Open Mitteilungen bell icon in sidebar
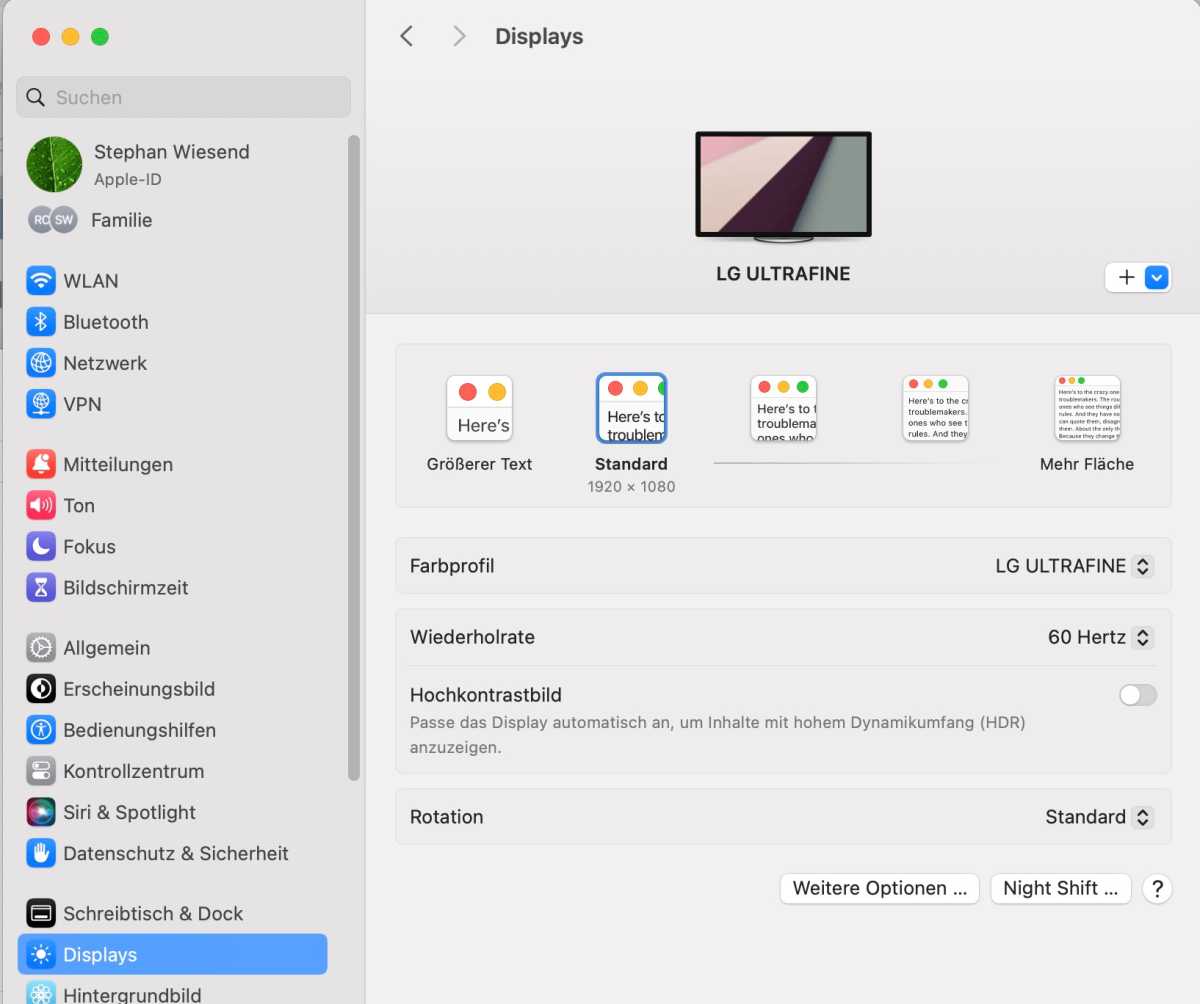 [41, 464]
